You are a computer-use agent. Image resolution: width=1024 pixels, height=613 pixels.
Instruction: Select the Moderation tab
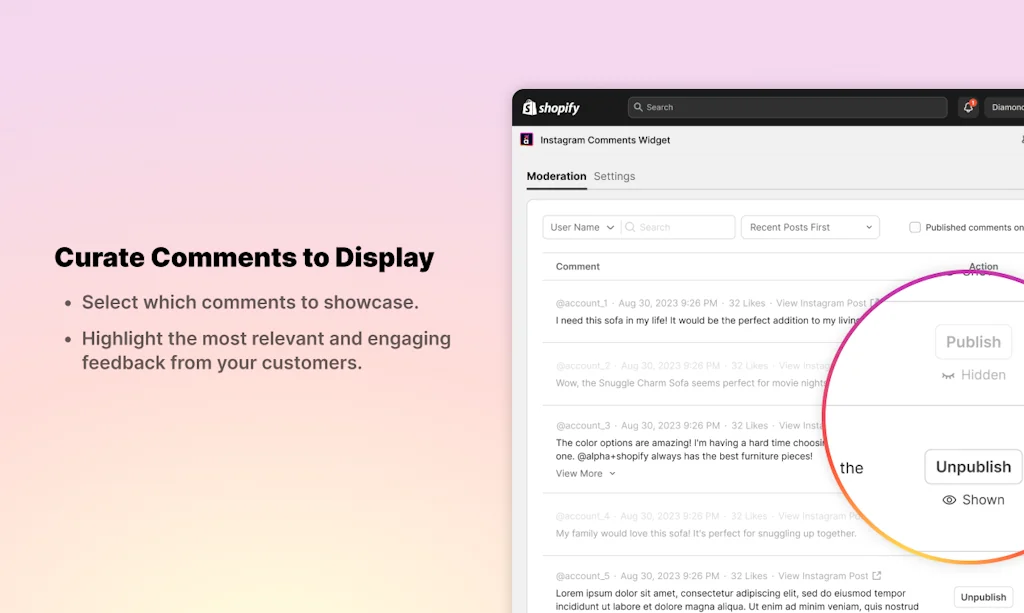(x=556, y=176)
